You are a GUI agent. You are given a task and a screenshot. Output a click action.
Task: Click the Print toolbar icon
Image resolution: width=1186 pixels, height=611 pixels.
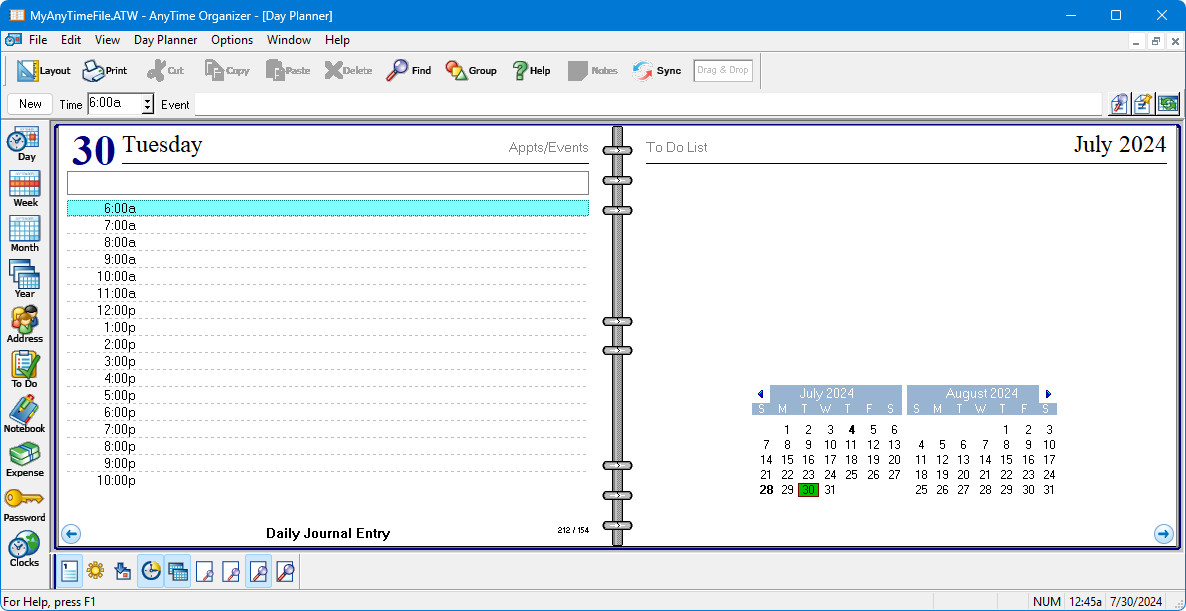(x=104, y=70)
